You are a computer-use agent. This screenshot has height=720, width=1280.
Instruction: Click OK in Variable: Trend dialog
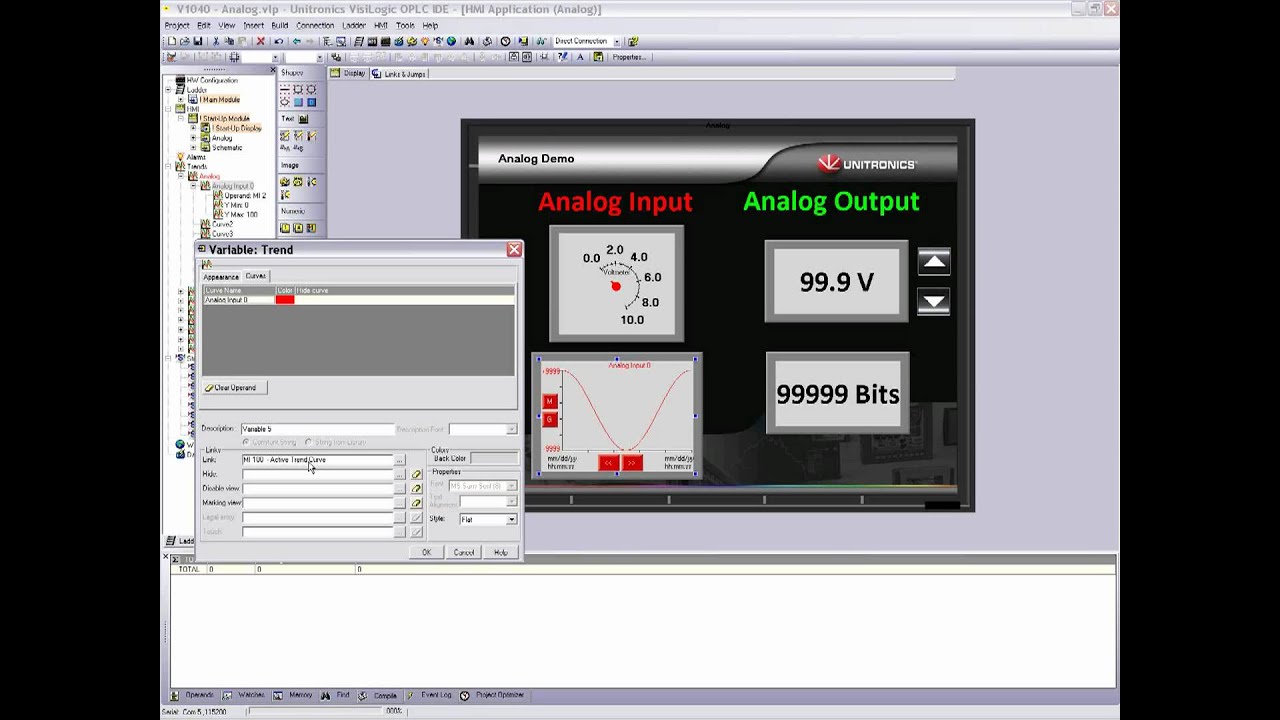coord(427,552)
